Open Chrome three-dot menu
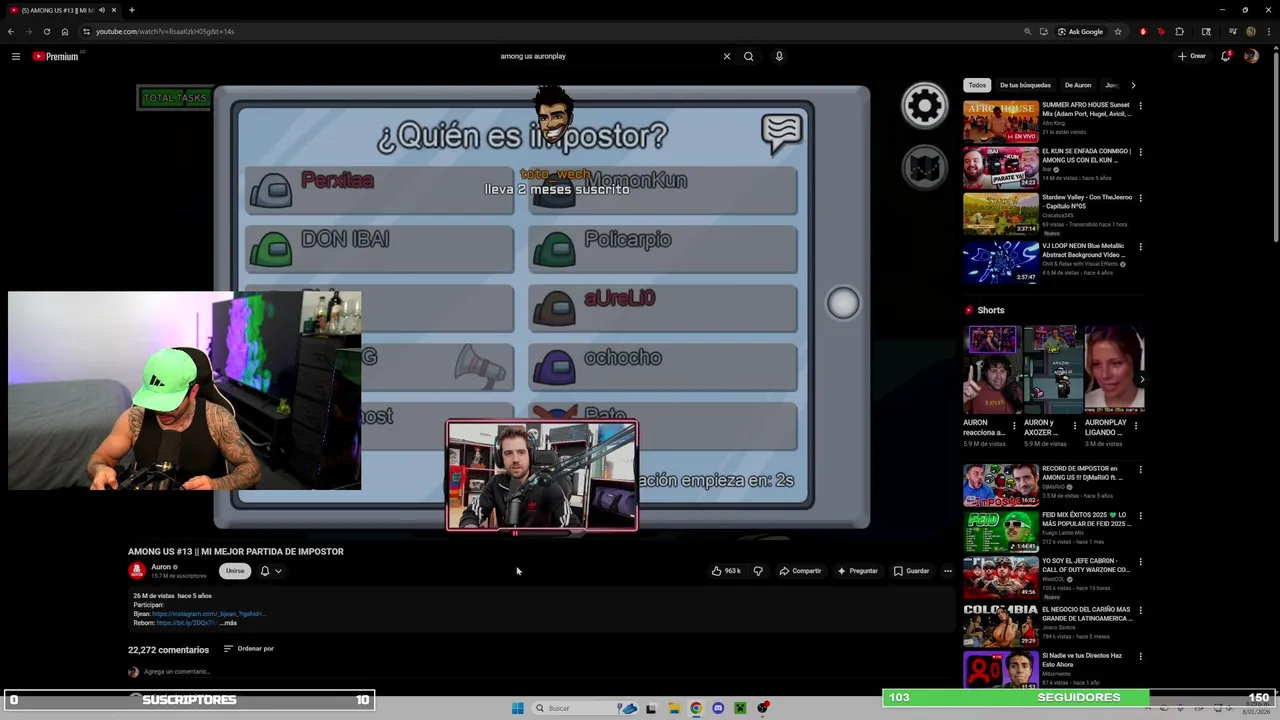1280x720 pixels. [x=1268, y=31]
